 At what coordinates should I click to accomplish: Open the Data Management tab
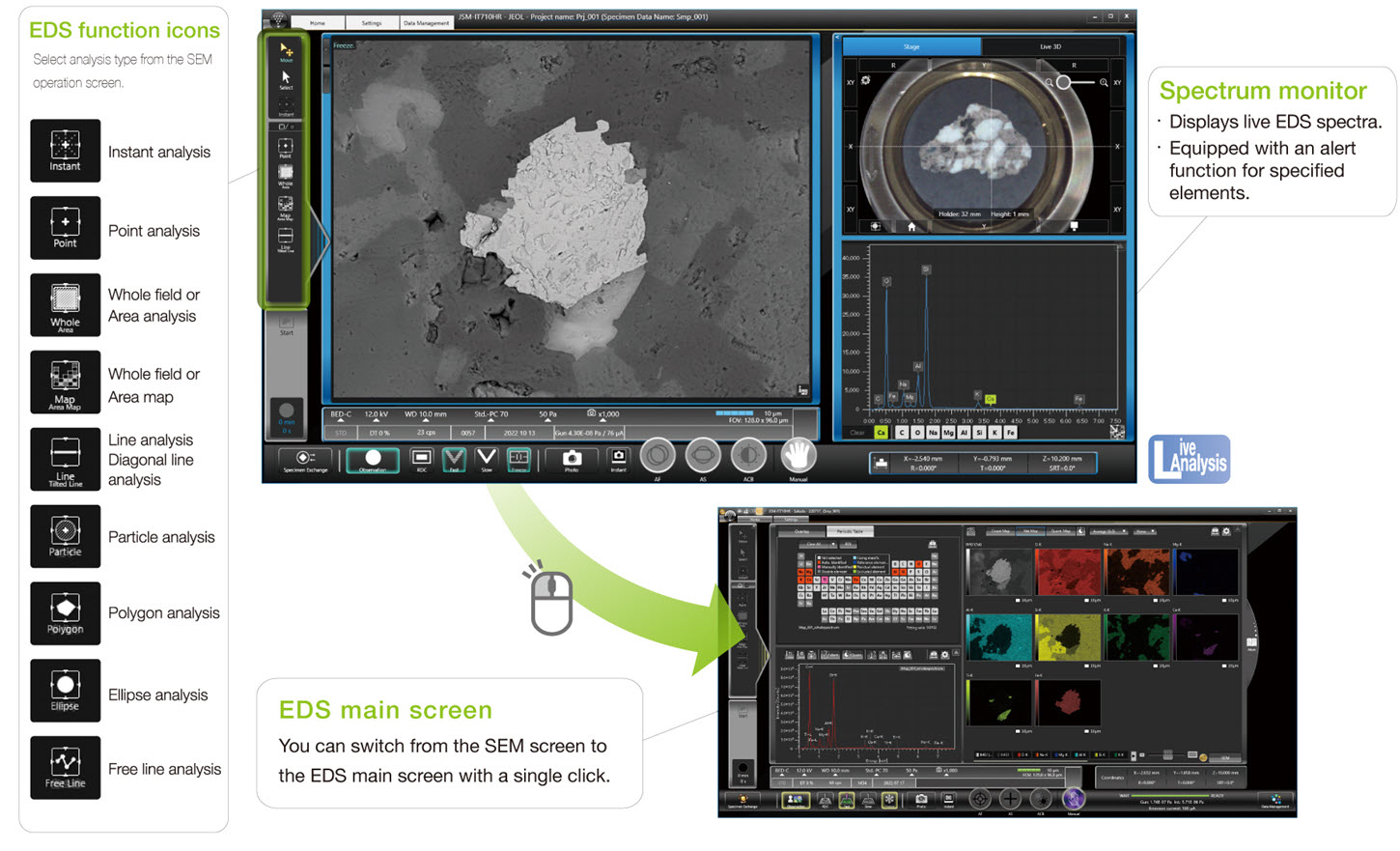426,22
